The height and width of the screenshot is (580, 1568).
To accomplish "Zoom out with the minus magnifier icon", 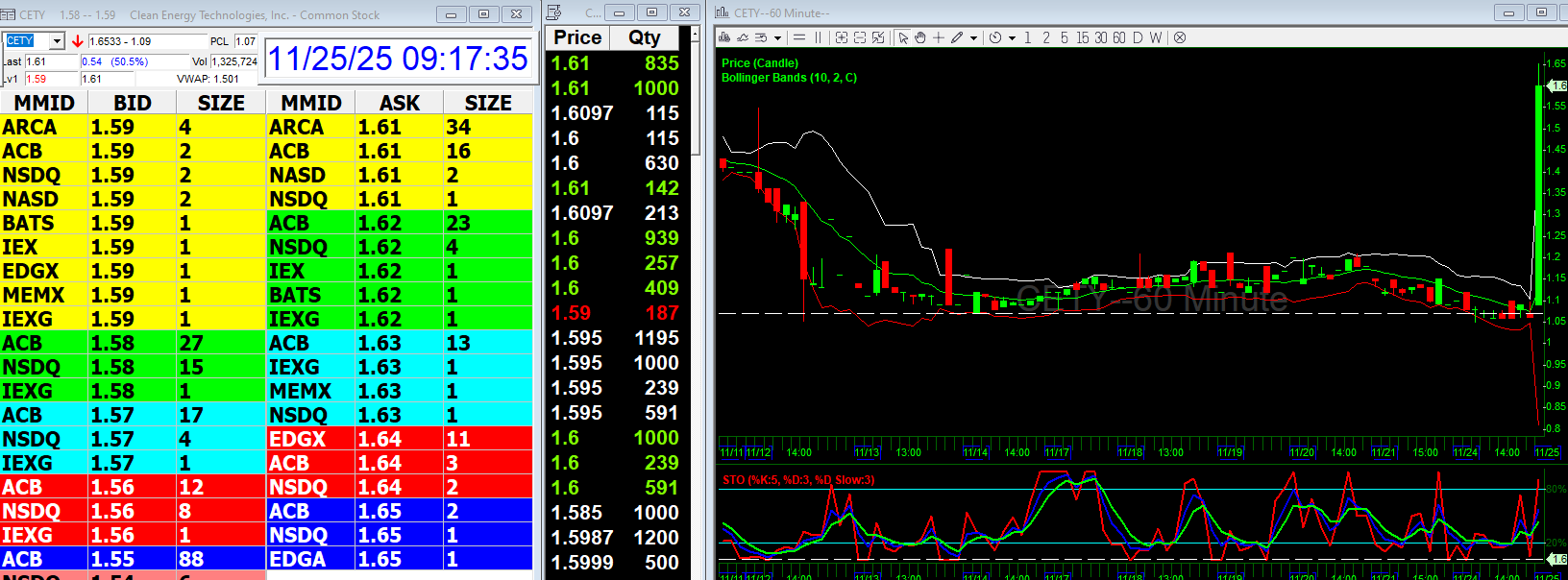I will (x=860, y=37).
